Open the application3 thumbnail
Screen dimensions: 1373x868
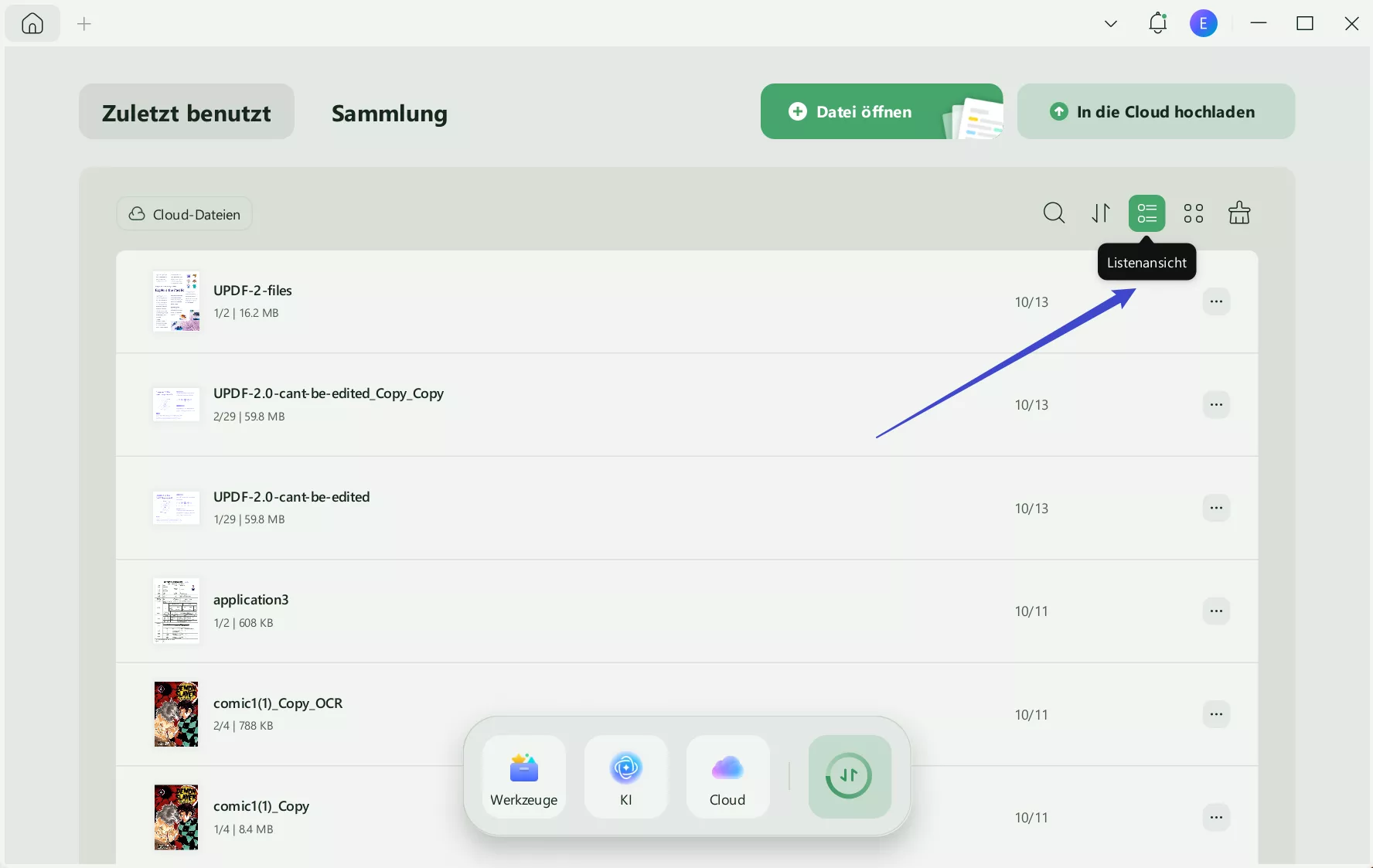176,611
